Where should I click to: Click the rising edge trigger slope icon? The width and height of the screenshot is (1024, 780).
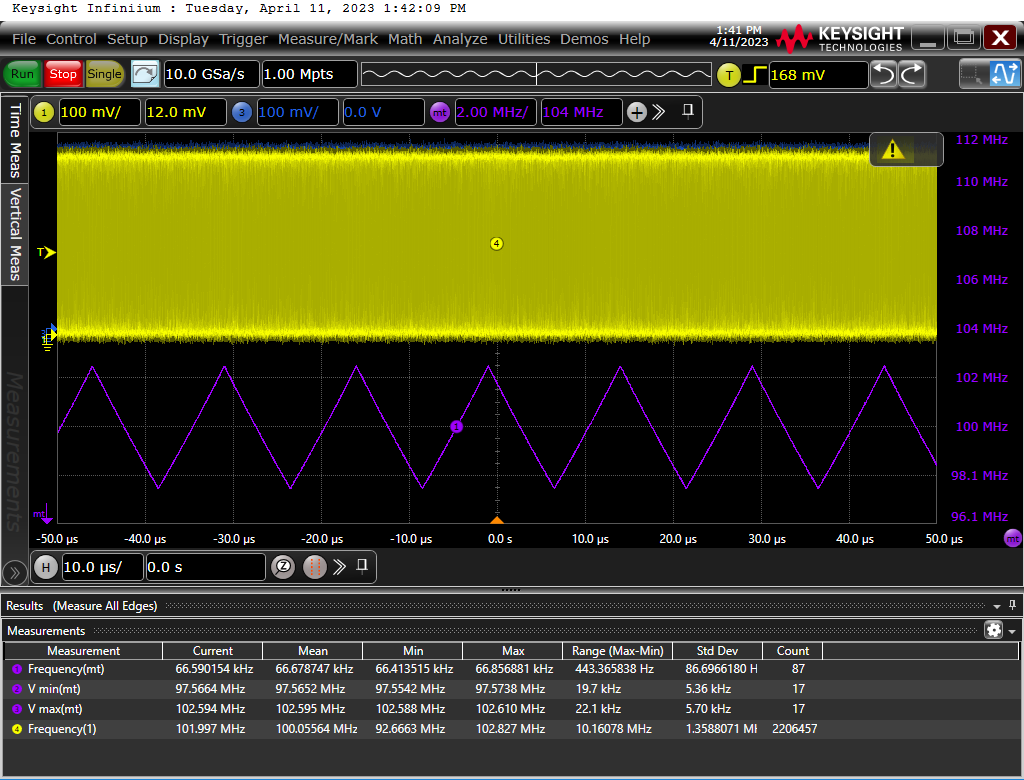click(x=755, y=75)
